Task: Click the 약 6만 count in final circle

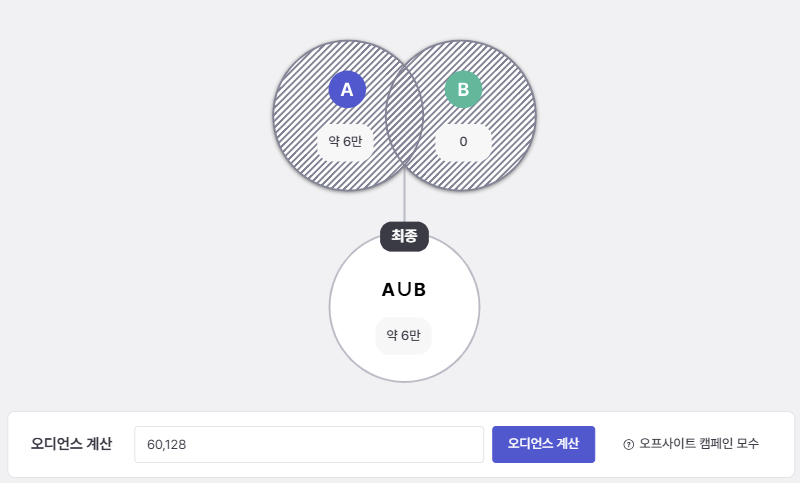Action: tap(403, 335)
